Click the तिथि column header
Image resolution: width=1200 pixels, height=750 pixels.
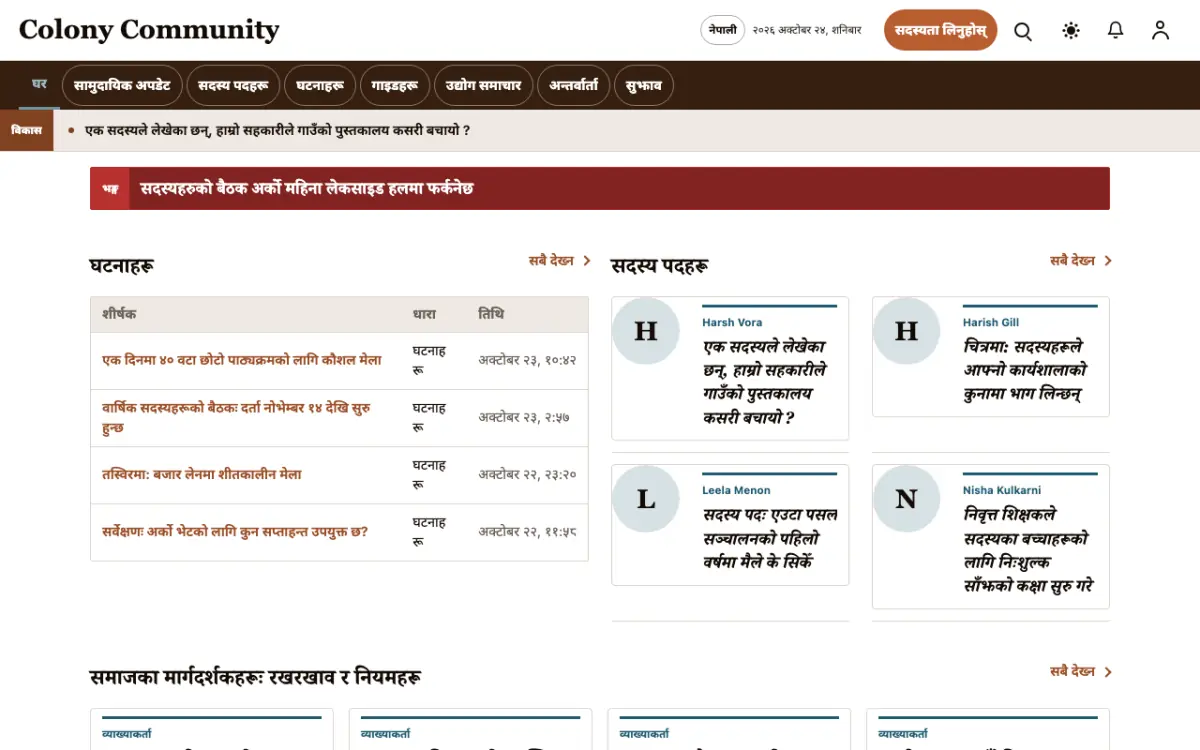(491, 314)
